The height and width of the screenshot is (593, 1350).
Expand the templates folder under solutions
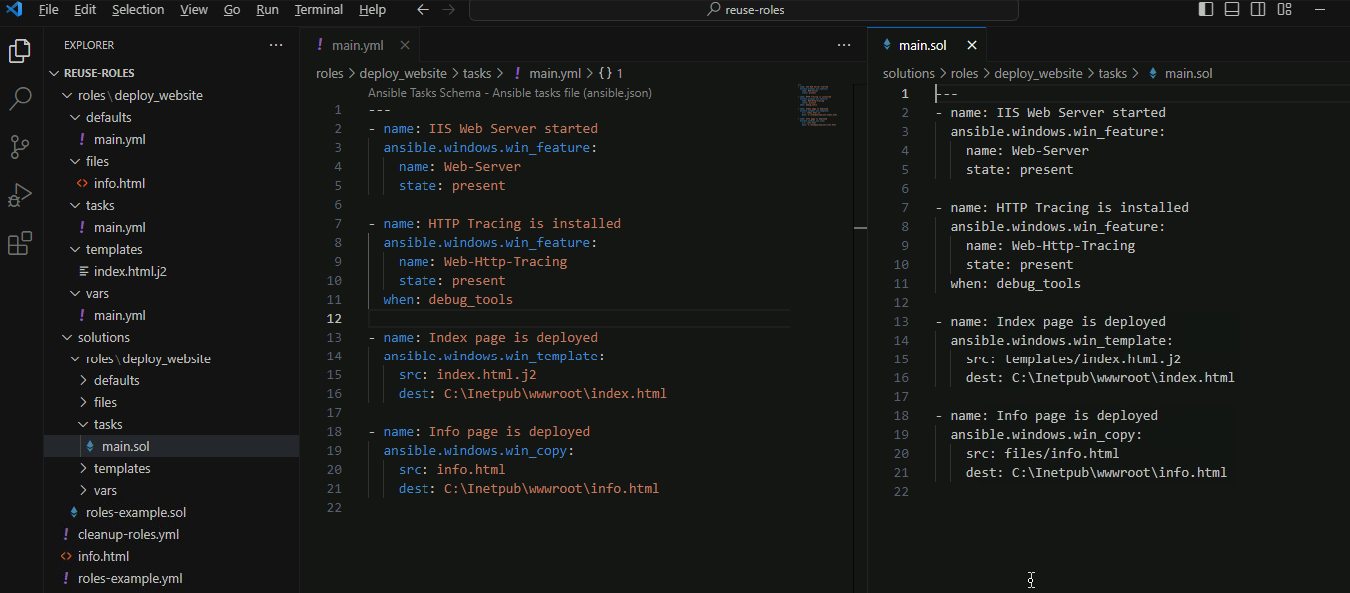(122, 468)
